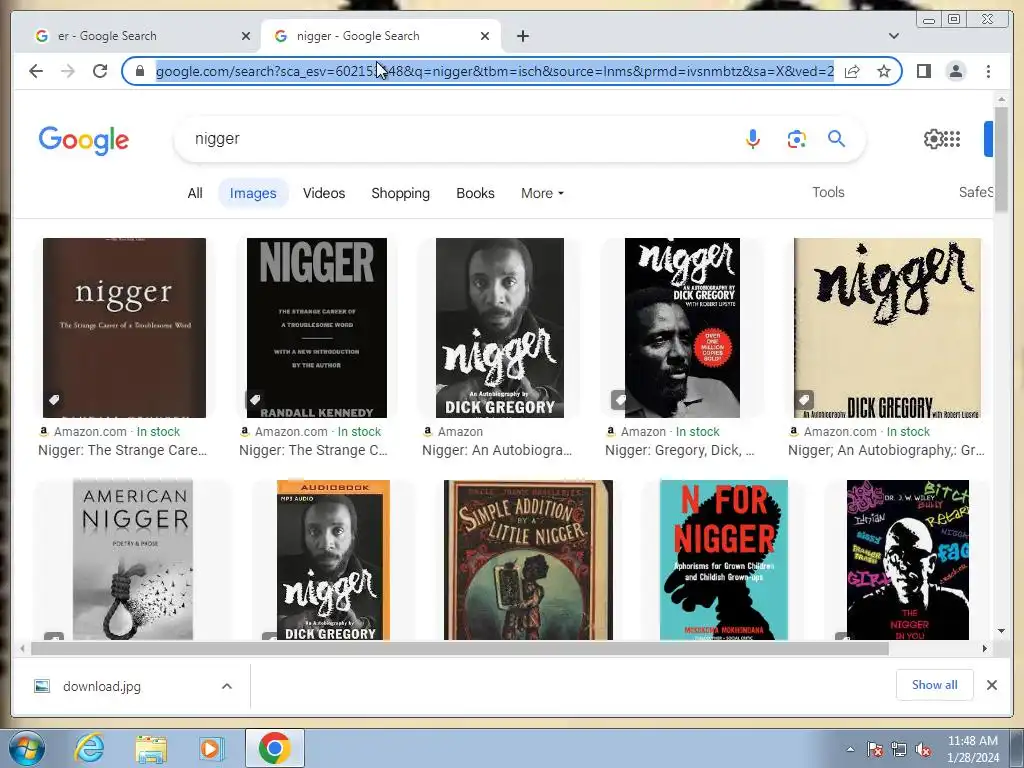Close the downloads bar
The height and width of the screenshot is (768, 1024).
point(991,684)
